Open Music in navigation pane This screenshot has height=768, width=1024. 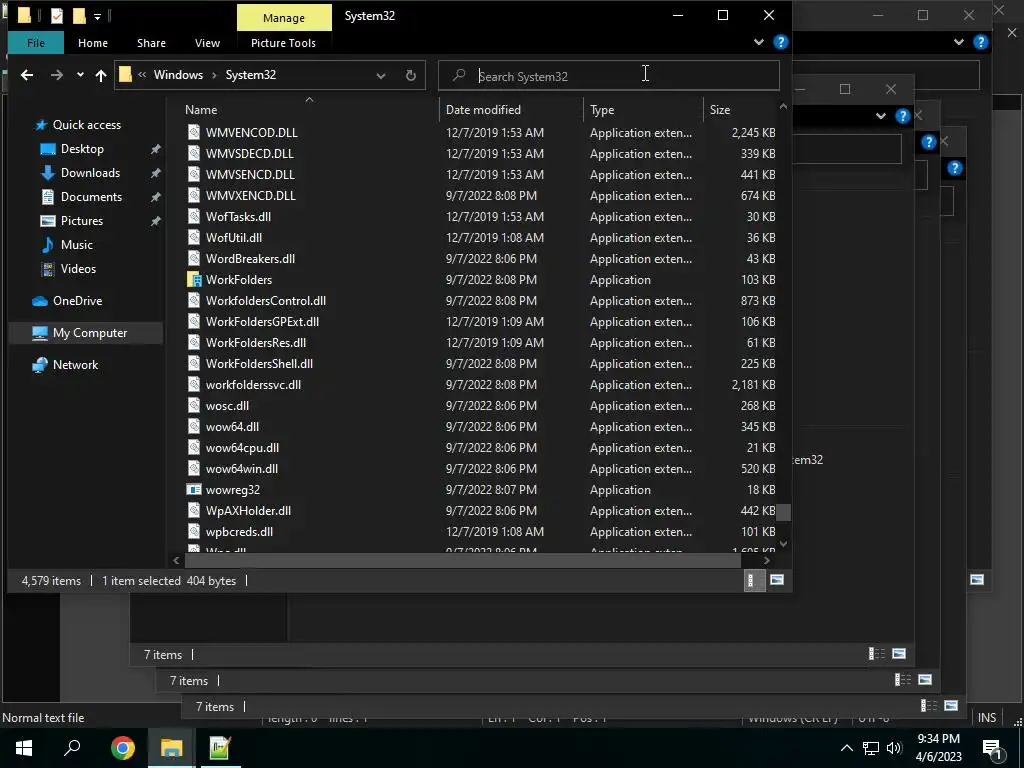pos(76,245)
